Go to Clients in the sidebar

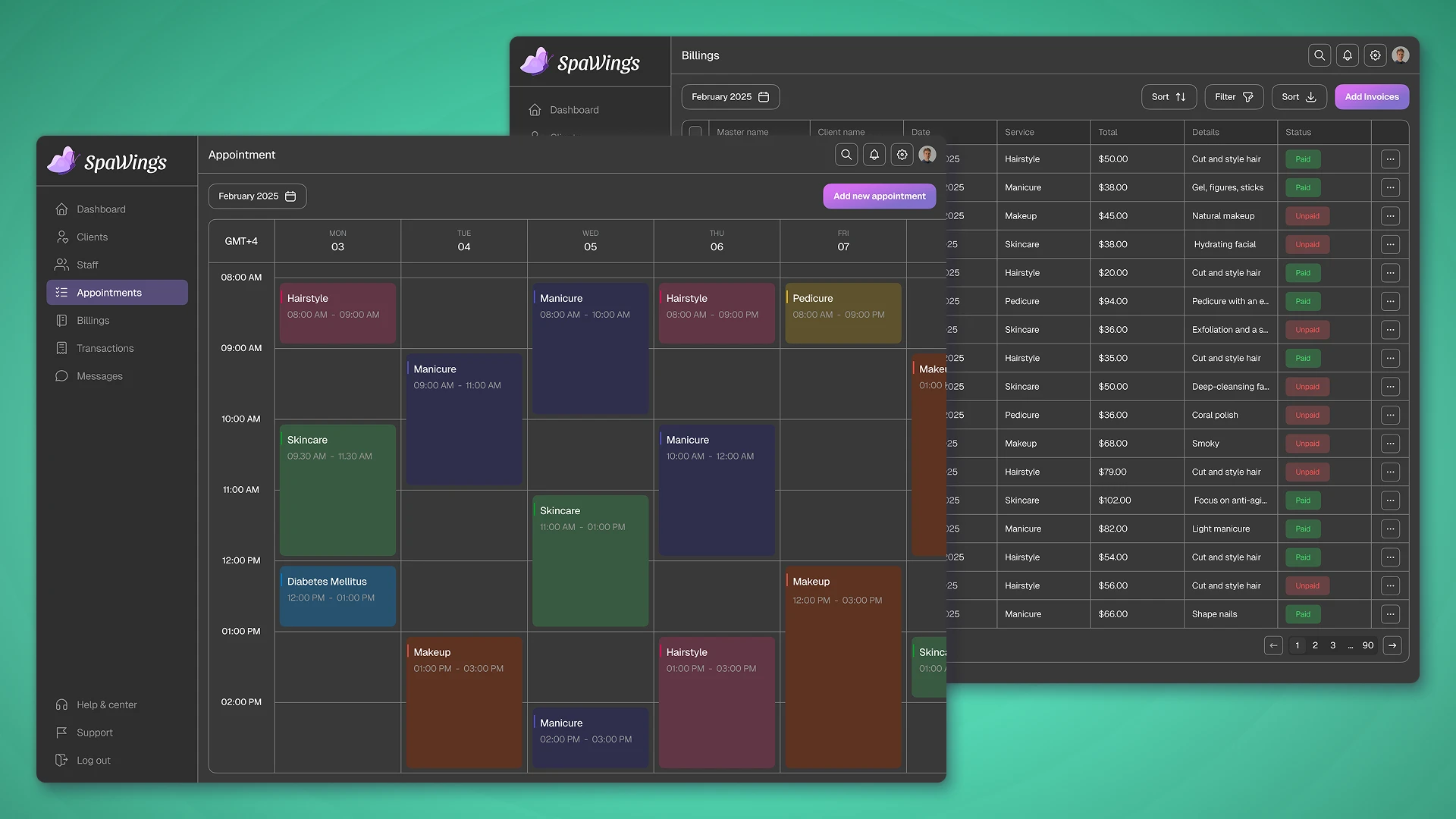click(92, 237)
